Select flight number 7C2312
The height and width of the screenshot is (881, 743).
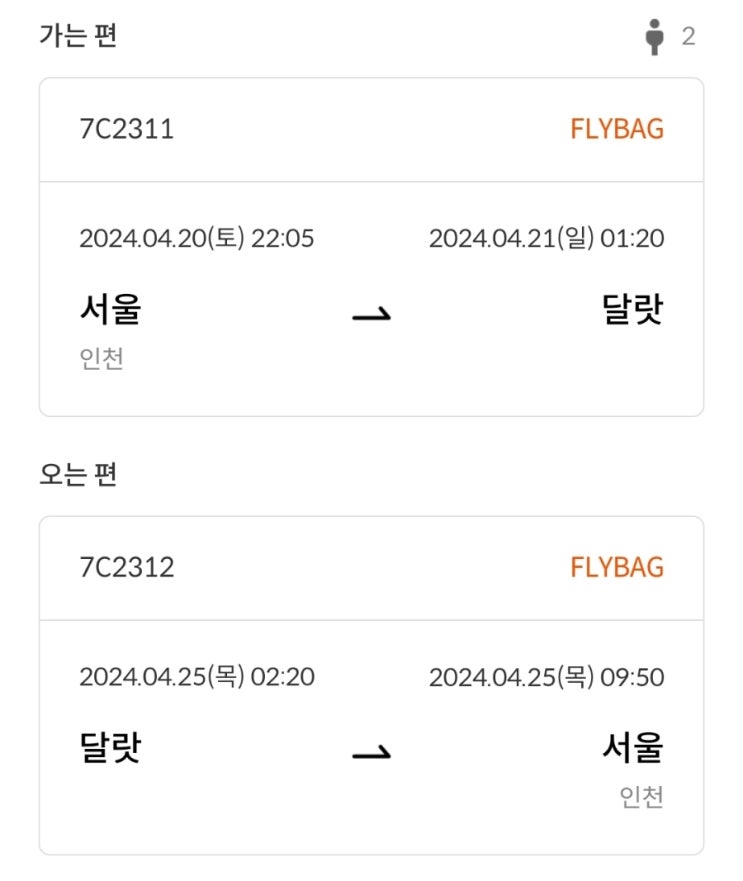[126, 567]
